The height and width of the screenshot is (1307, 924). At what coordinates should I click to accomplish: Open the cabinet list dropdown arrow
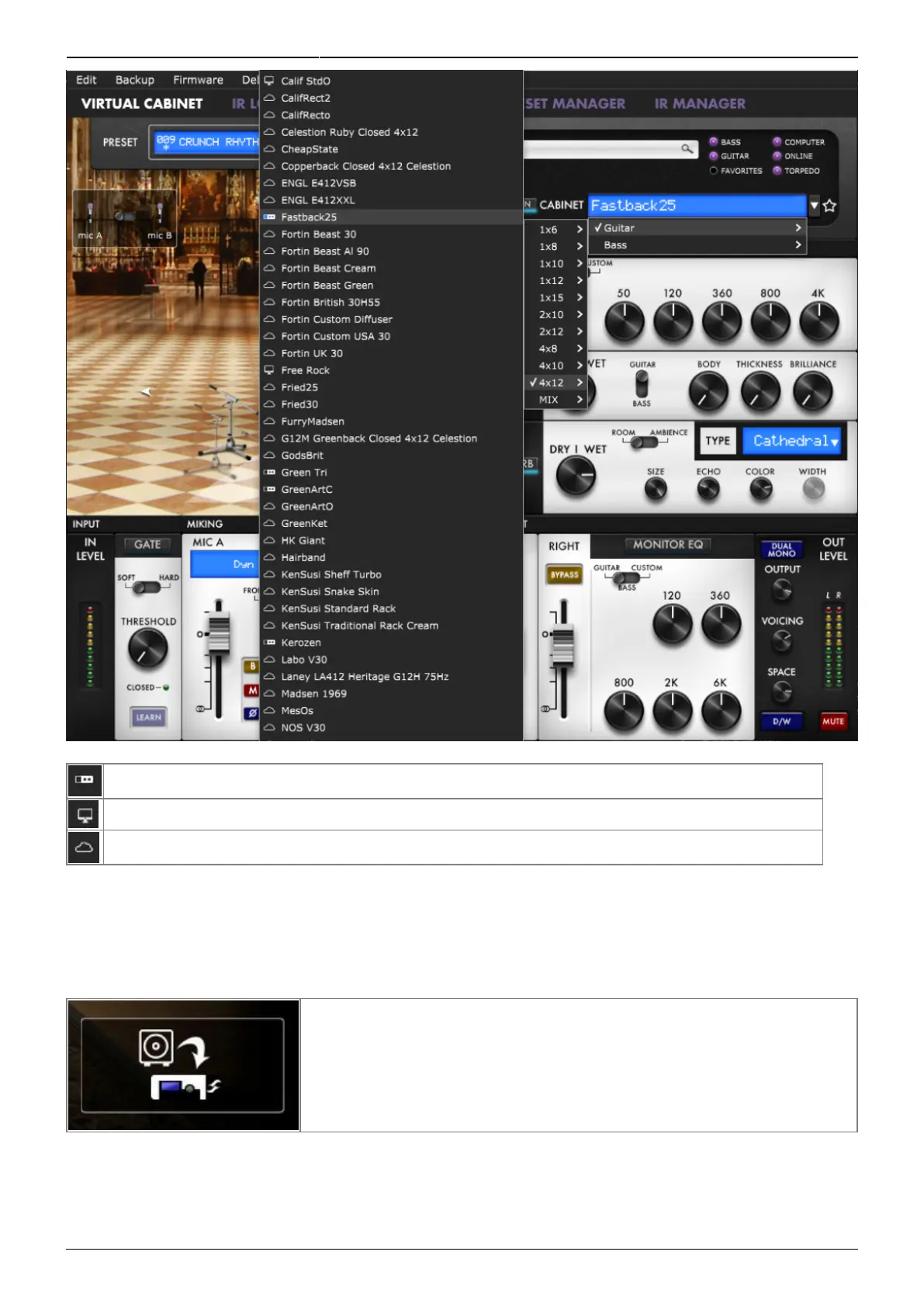[814, 206]
